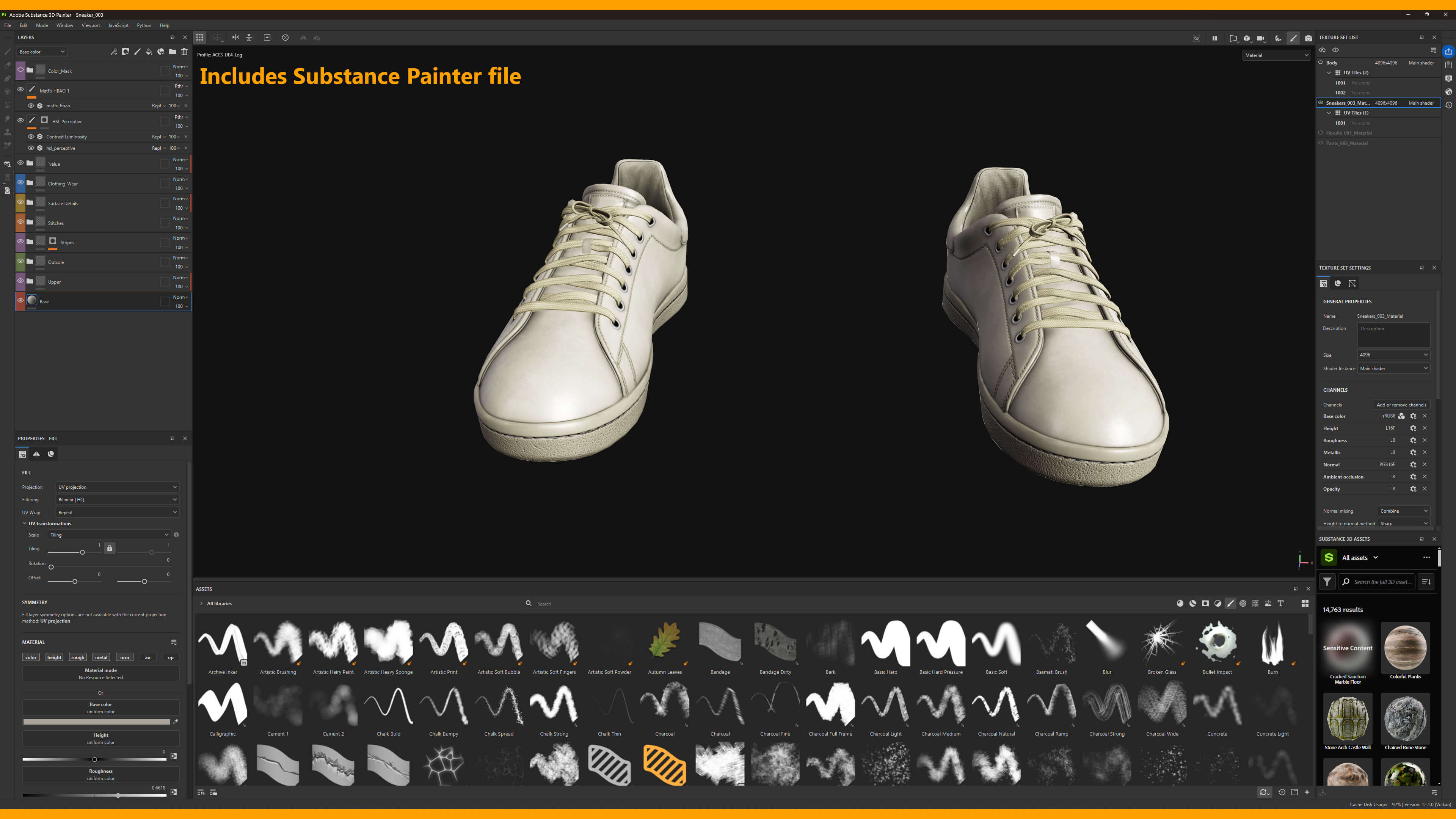
Task: Collapse the UV transformations section
Action: [x=24, y=523]
